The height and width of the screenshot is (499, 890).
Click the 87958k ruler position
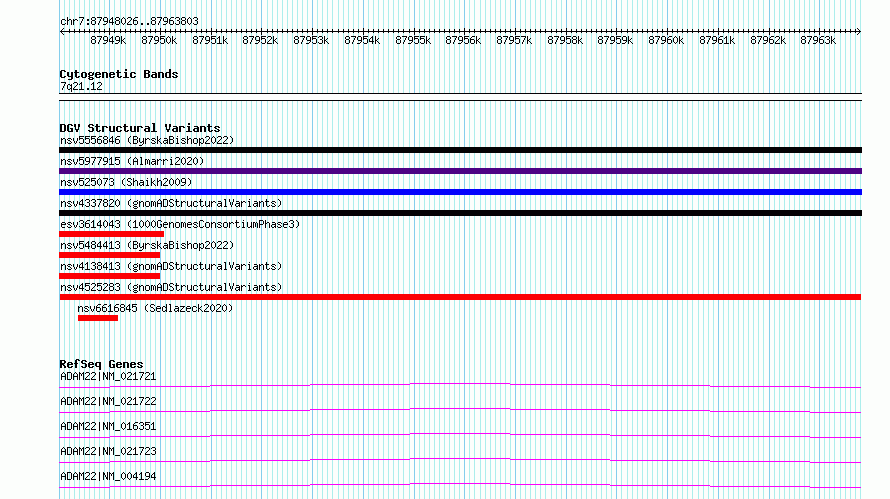tap(565, 40)
